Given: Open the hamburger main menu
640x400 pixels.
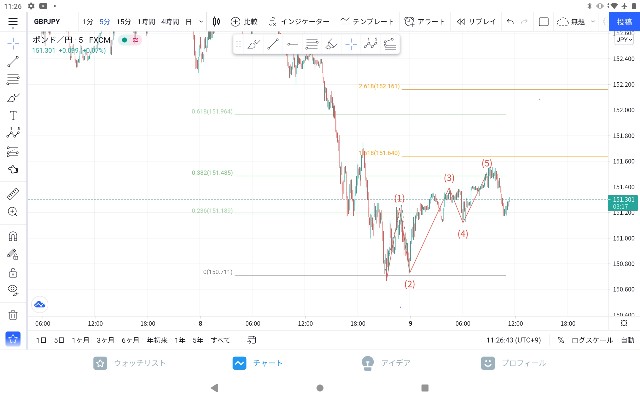Looking at the screenshot, I should (x=13, y=22).
